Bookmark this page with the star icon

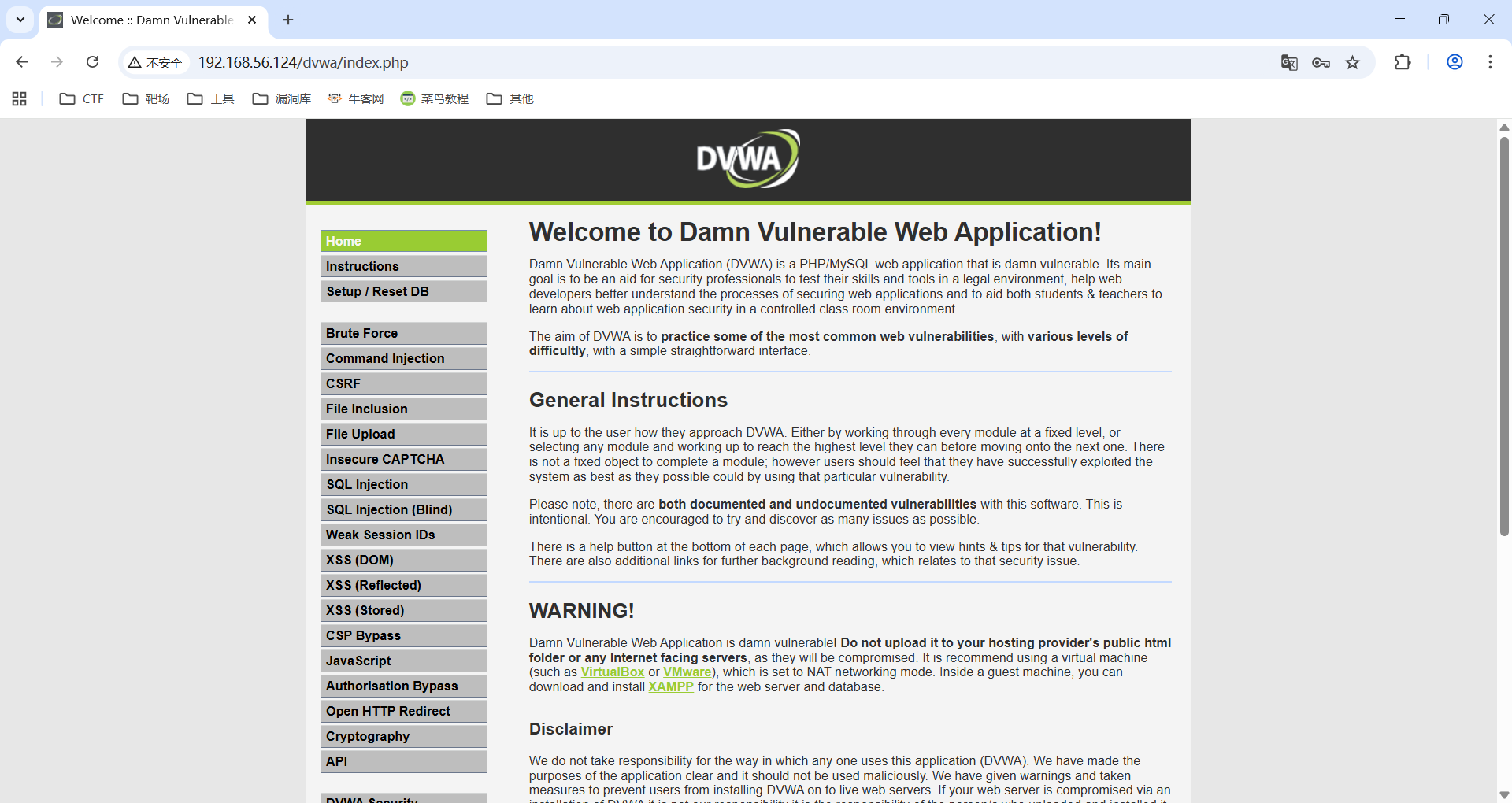click(x=1352, y=62)
